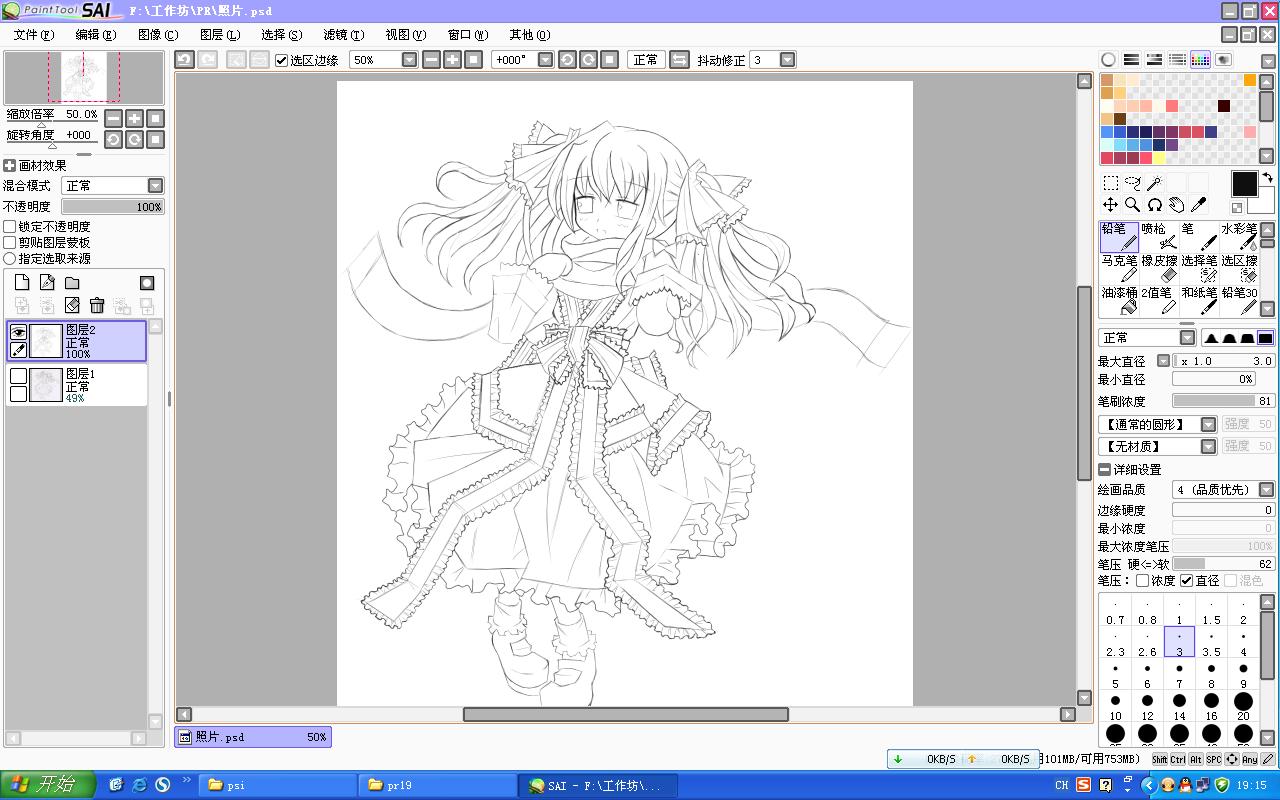1280x800 pixels.
Task: Select the 铅笔 pencil tool
Action: (x=1119, y=237)
